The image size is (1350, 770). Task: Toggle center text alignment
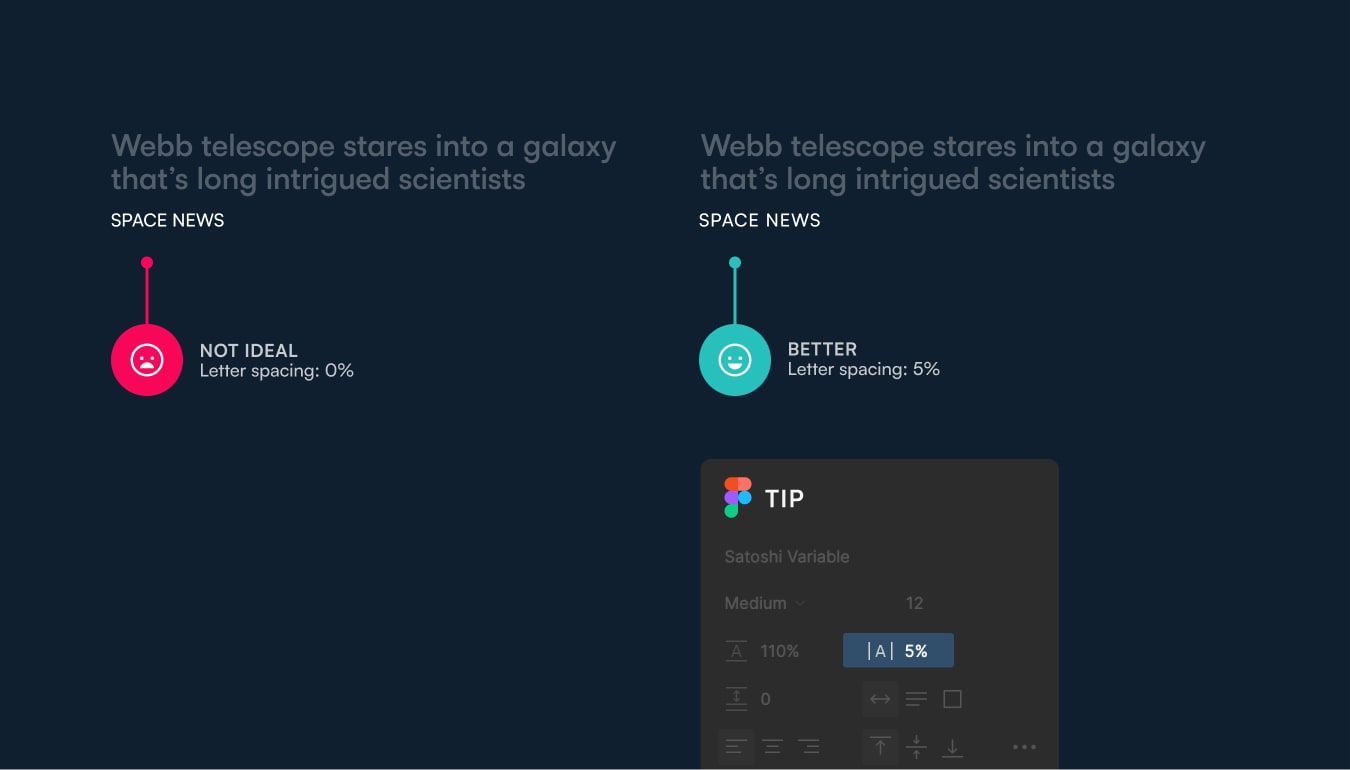[772, 746]
